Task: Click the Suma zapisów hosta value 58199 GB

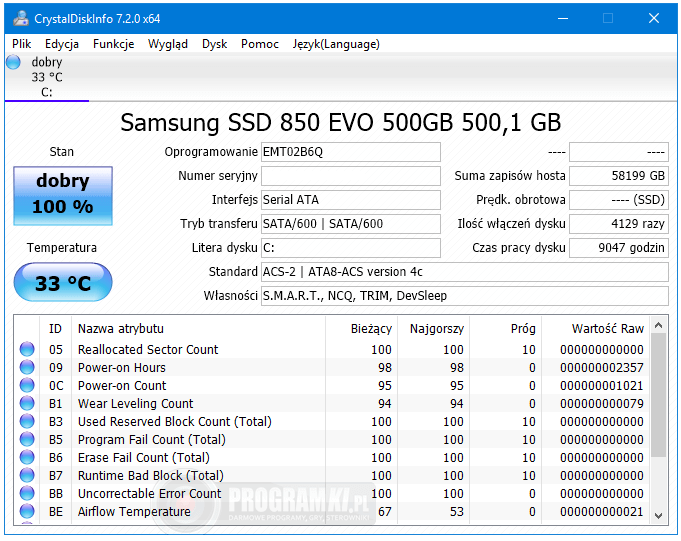Action: pos(618,176)
